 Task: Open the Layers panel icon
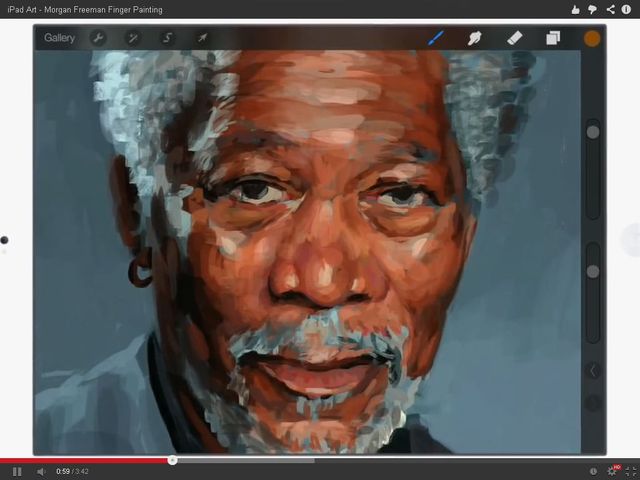(x=553, y=38)
